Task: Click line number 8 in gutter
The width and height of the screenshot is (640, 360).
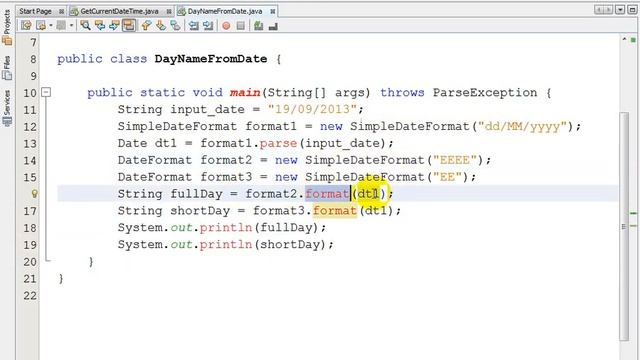Action: [x=33, y=59]
